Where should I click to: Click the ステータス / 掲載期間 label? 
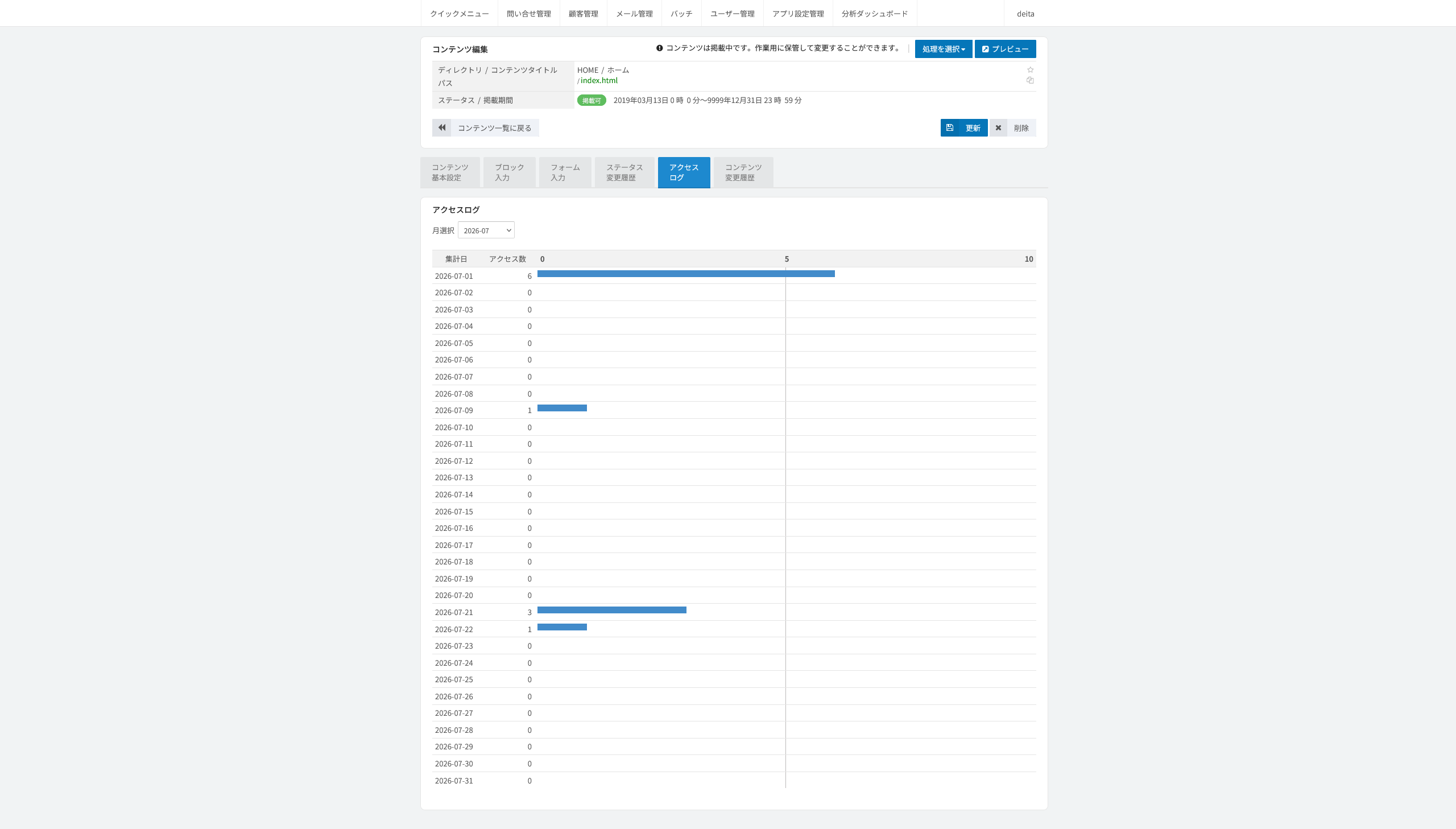click(475, 100)
